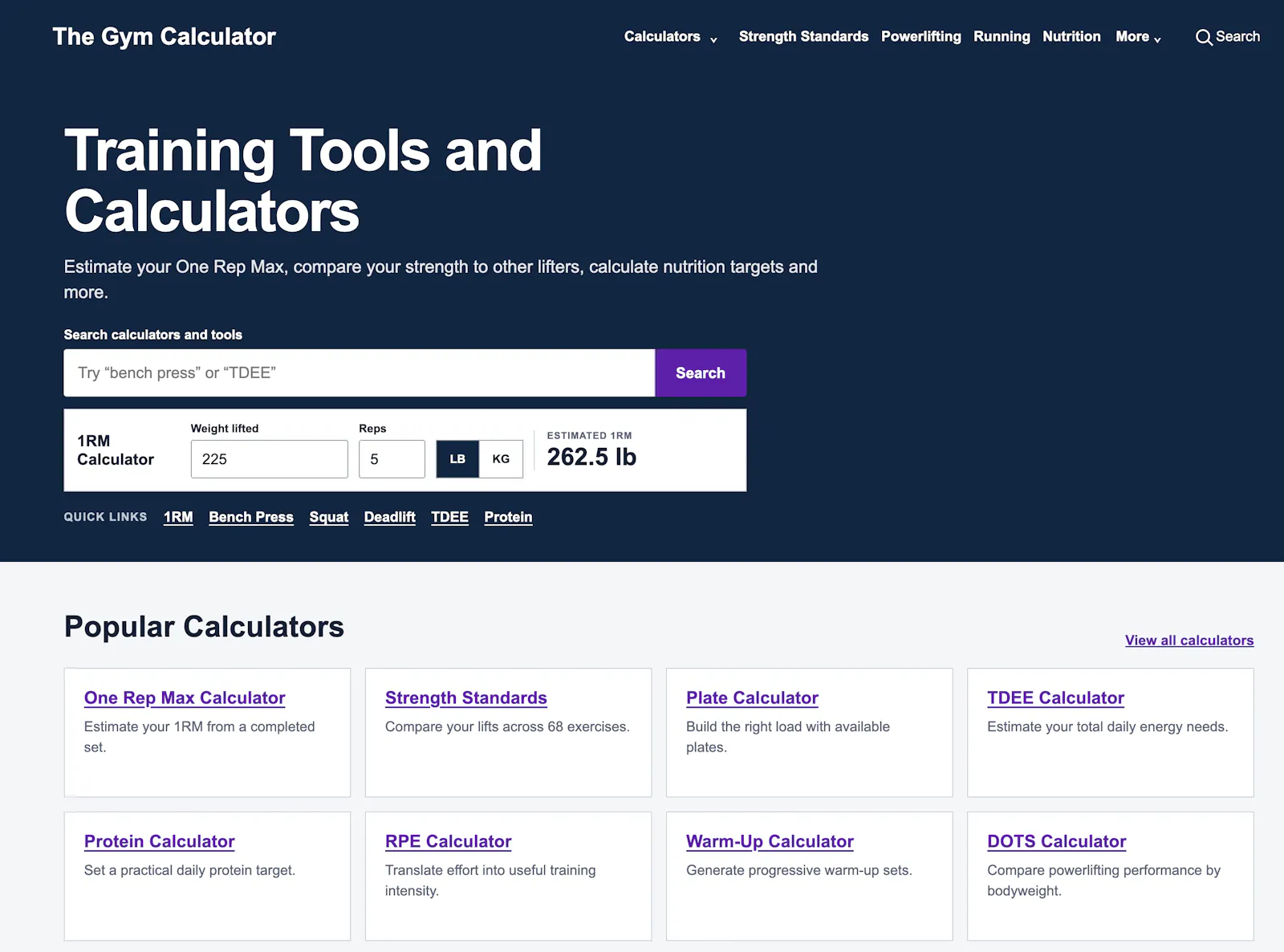Screen dimensions: 1284x952
Task: Open the Strength Standards card link
Action: (x=466, y=698)
